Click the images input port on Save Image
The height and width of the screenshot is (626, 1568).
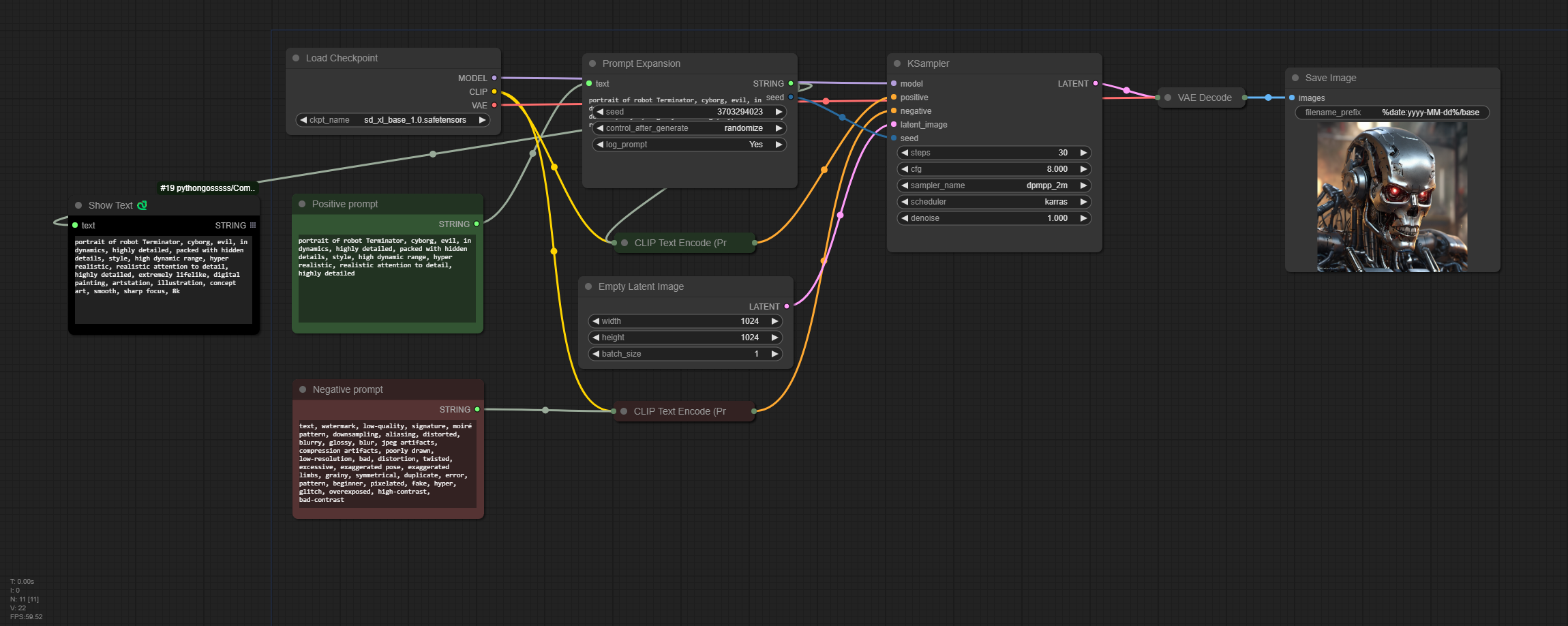(x=1292, y=98)
